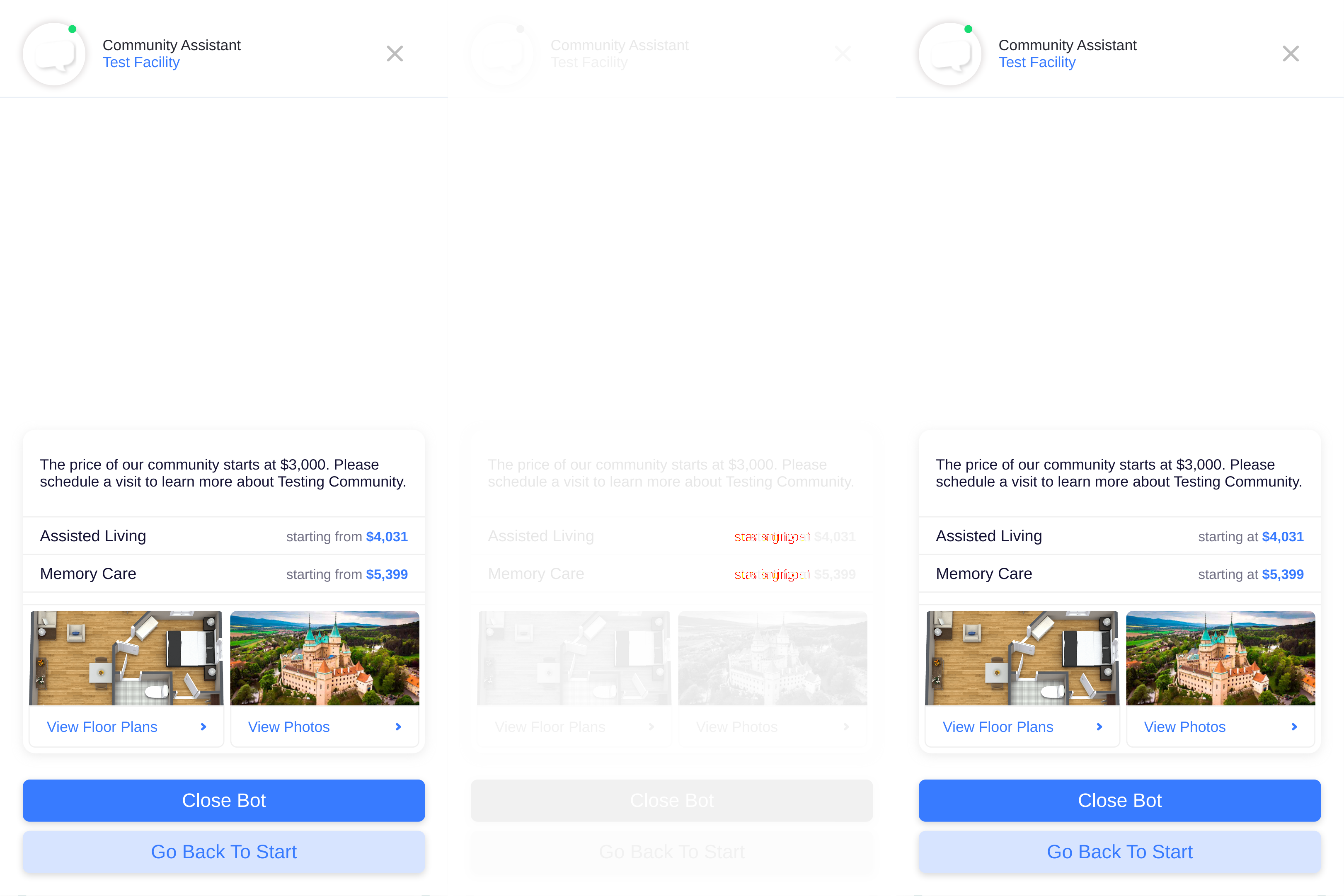Open the Test Facility link in the right panel
The image size is (1344, 896).
pos(1037,62)
